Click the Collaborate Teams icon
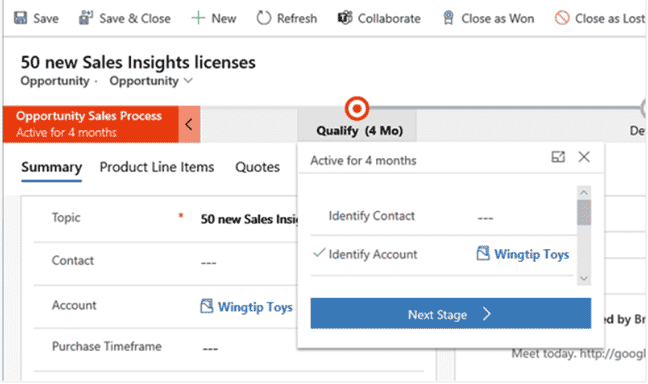This screenshot has width=648, height=384. pyautogui.click(x=345, y=18)
